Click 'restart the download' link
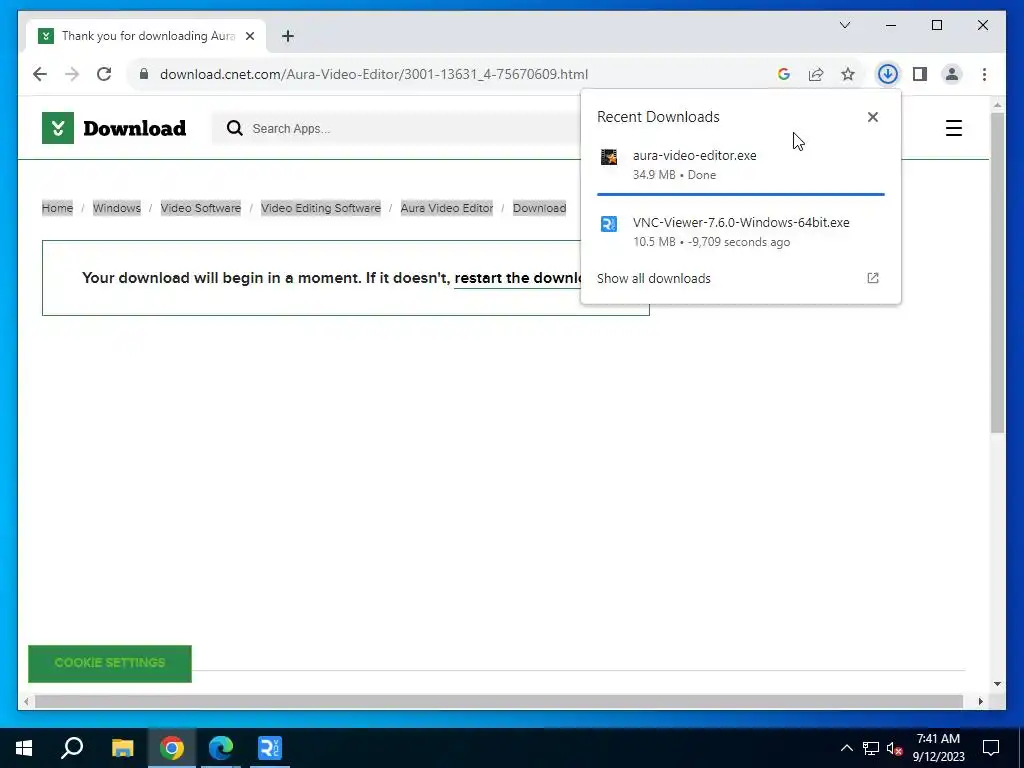Screen dimensions: 1024x768 click(x=517, y=278)
